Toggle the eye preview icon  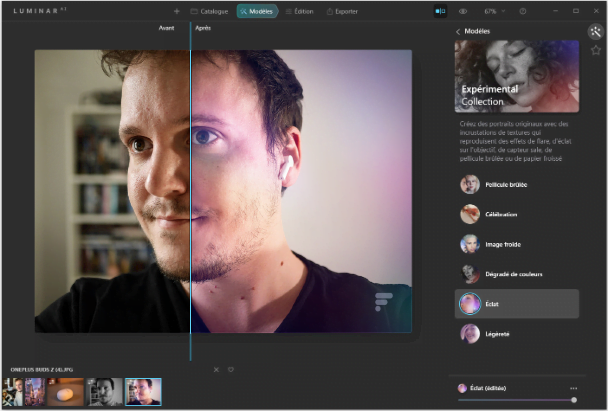click(x=463, y=11)
